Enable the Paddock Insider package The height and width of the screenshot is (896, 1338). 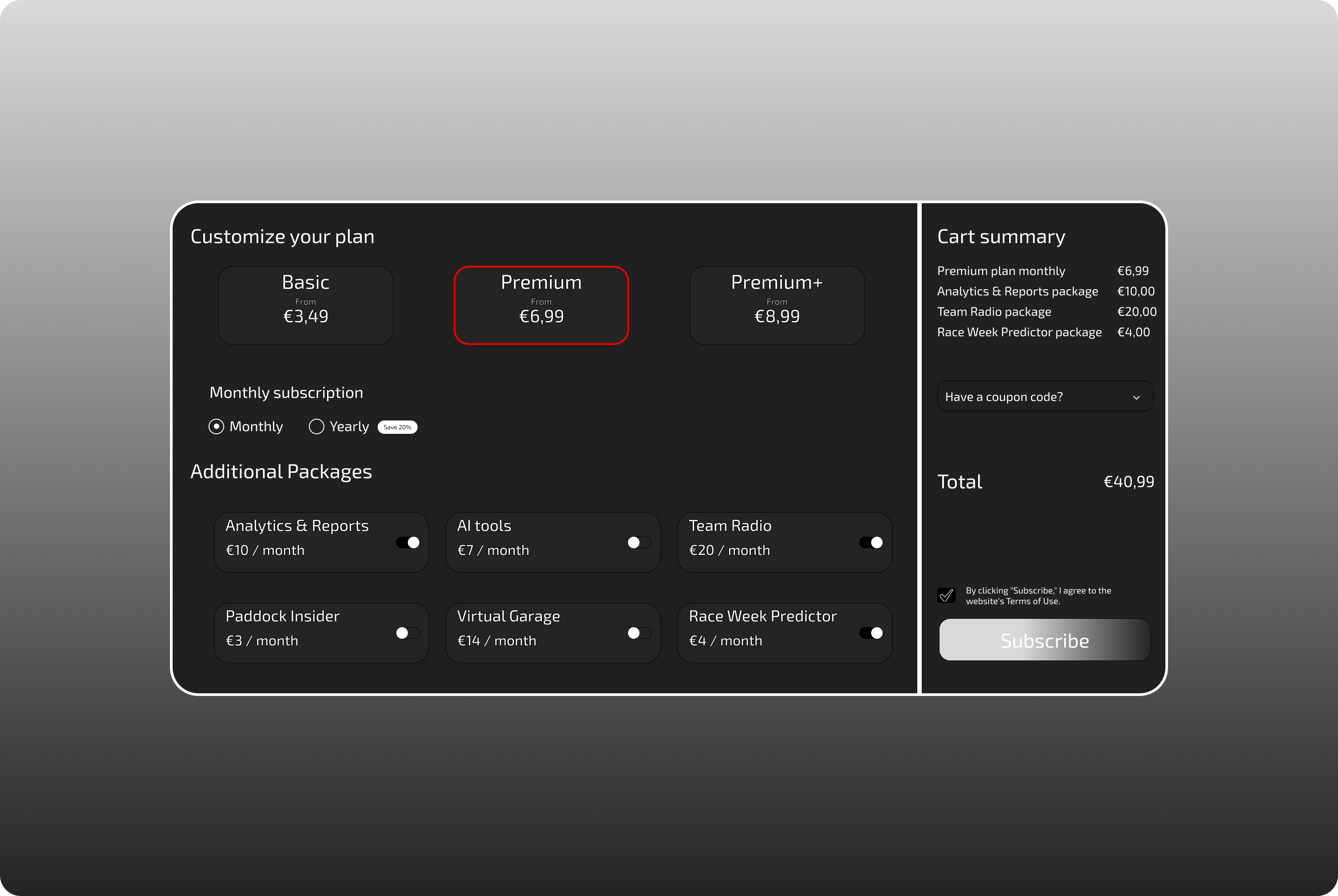pyautogui.click(x=407, y=633)
